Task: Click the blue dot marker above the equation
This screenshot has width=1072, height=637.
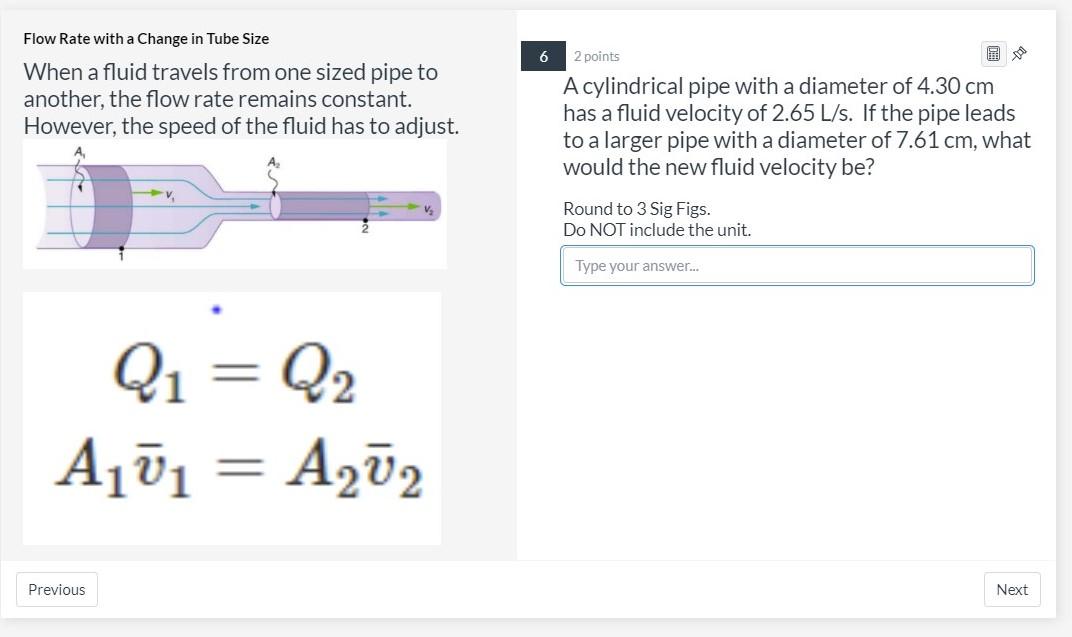Action: 216,310
